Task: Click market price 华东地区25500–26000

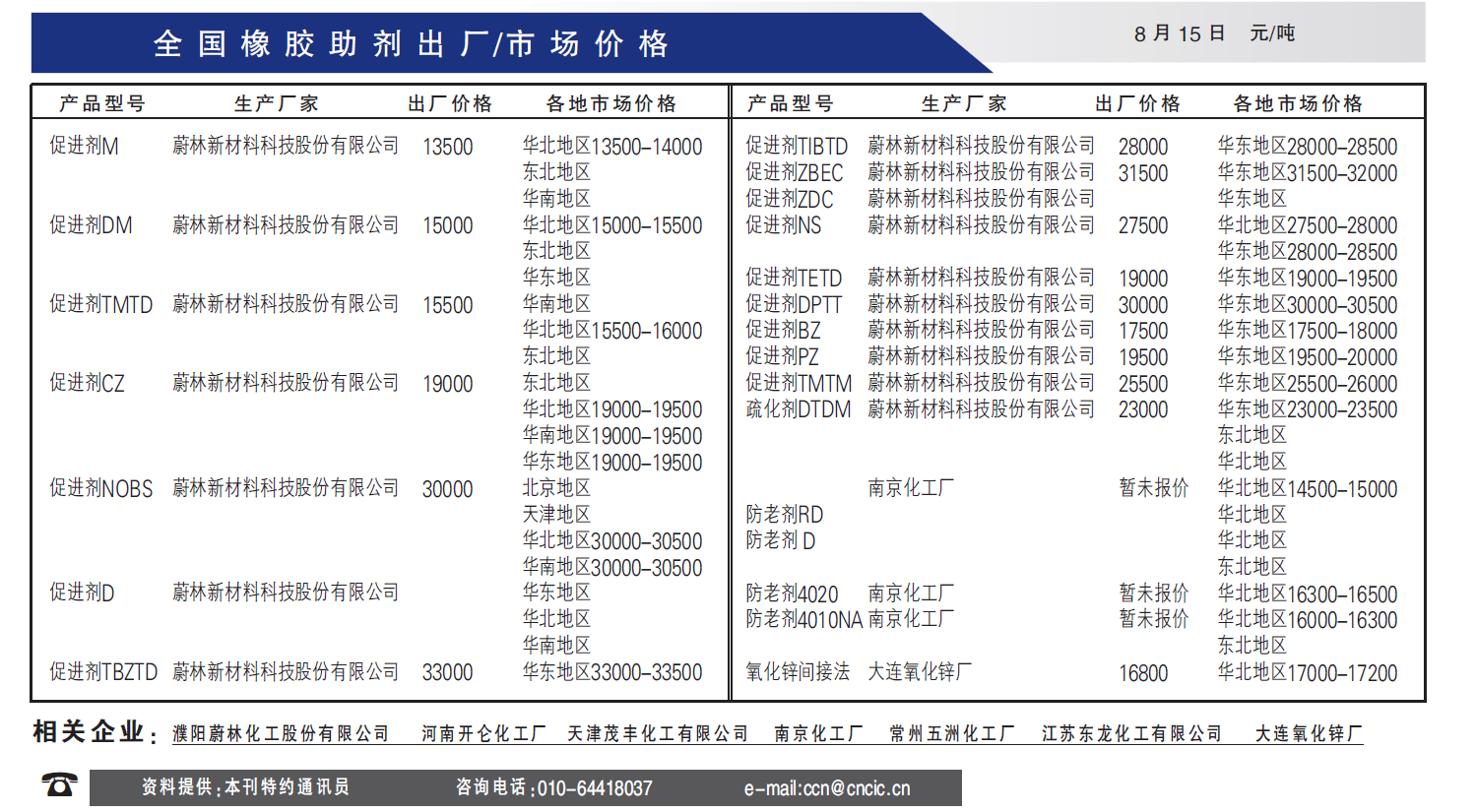Action: pos(1308,384)
